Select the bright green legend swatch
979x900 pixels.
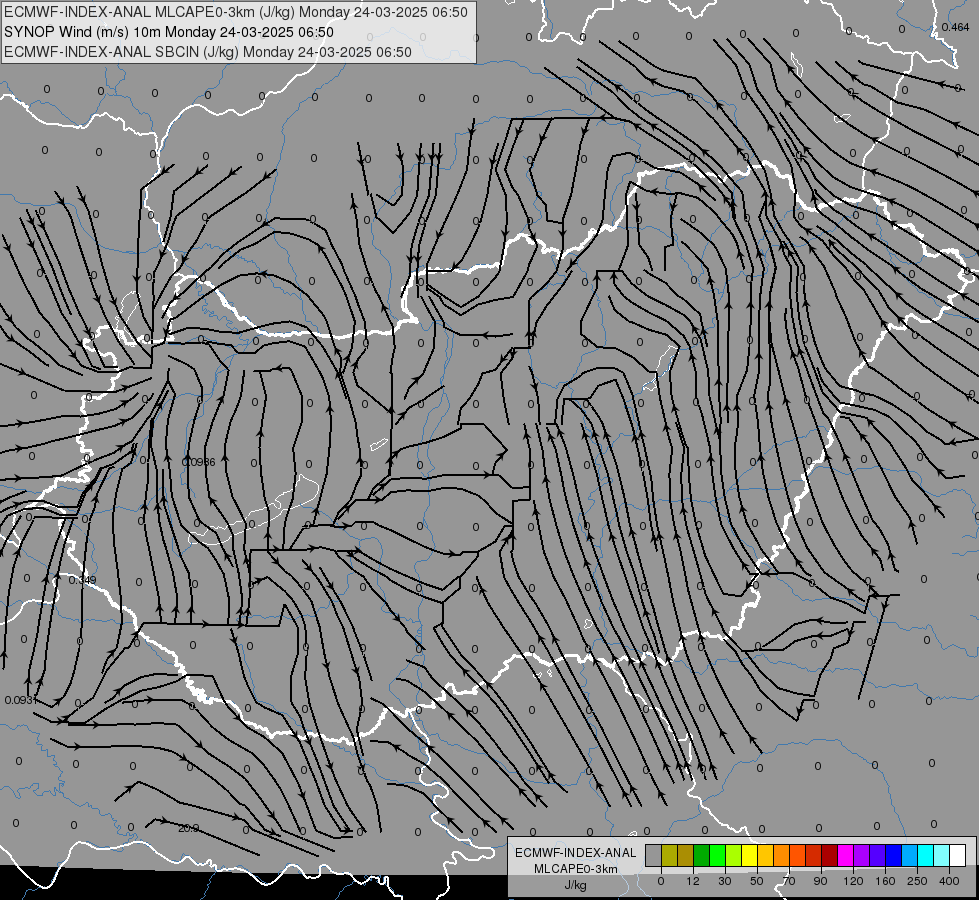(718, 855)
